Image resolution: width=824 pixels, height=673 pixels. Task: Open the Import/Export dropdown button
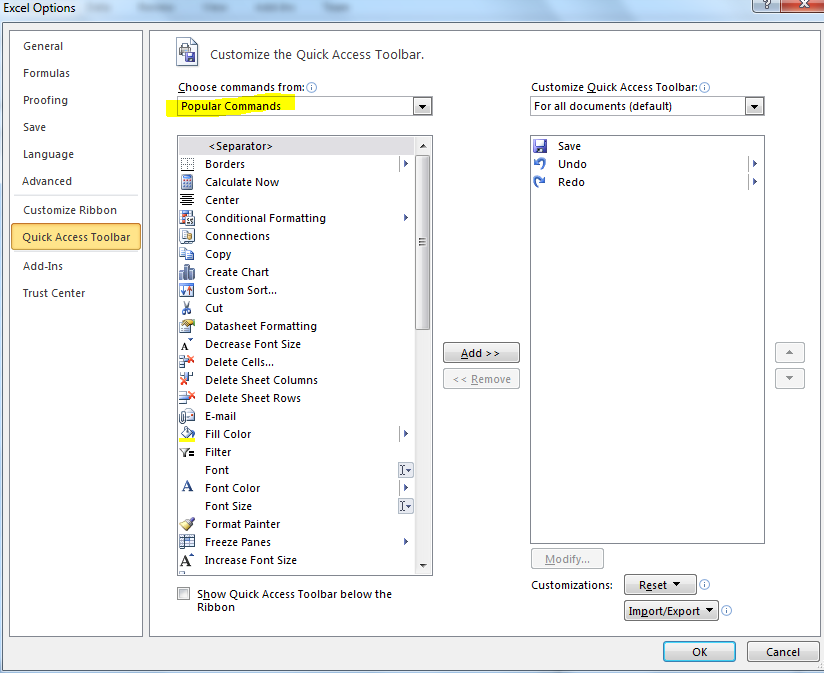tap(671, 610)
